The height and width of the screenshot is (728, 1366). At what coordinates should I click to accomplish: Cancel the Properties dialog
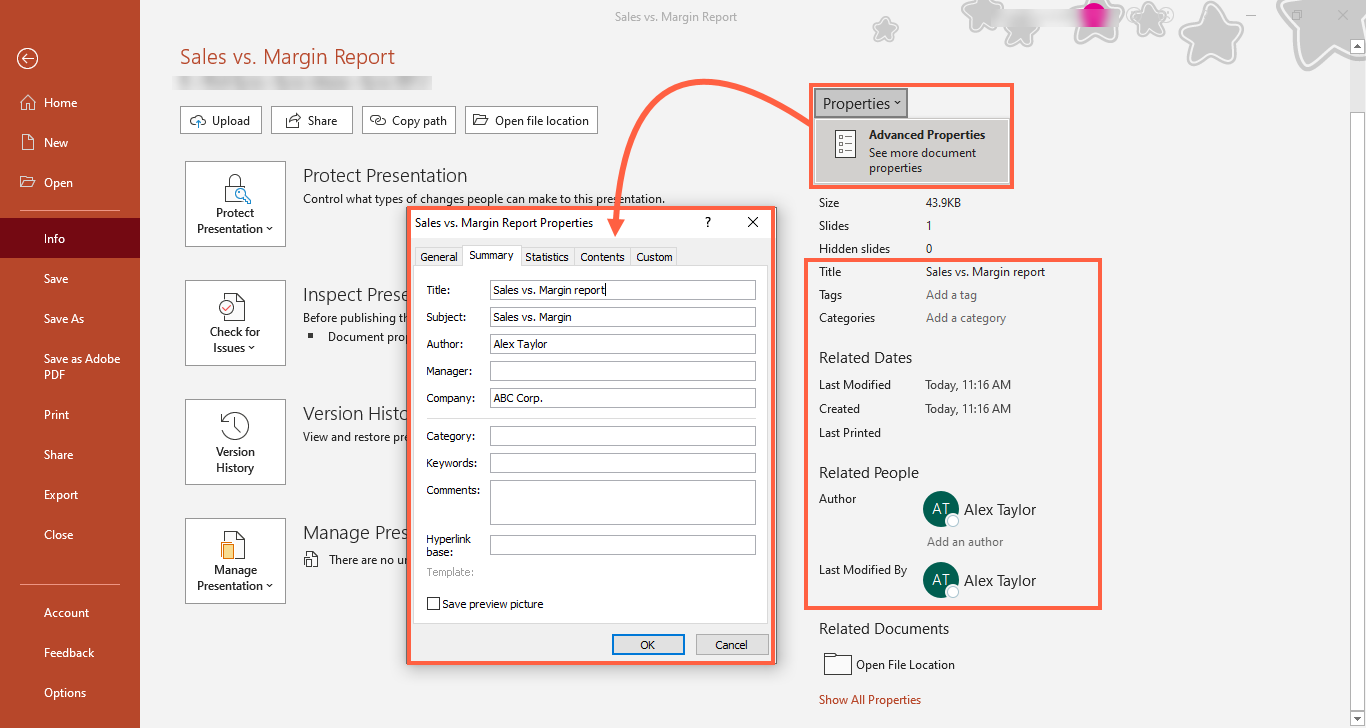pos(732,645)
